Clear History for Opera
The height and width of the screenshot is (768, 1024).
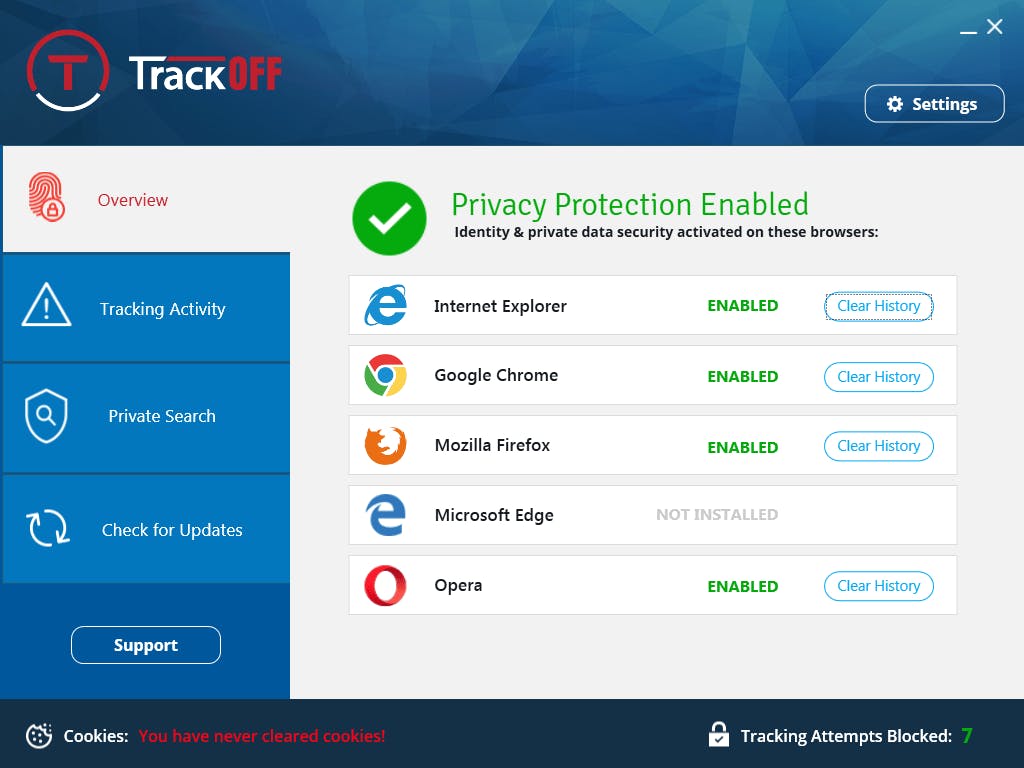[x=878, y=586]
